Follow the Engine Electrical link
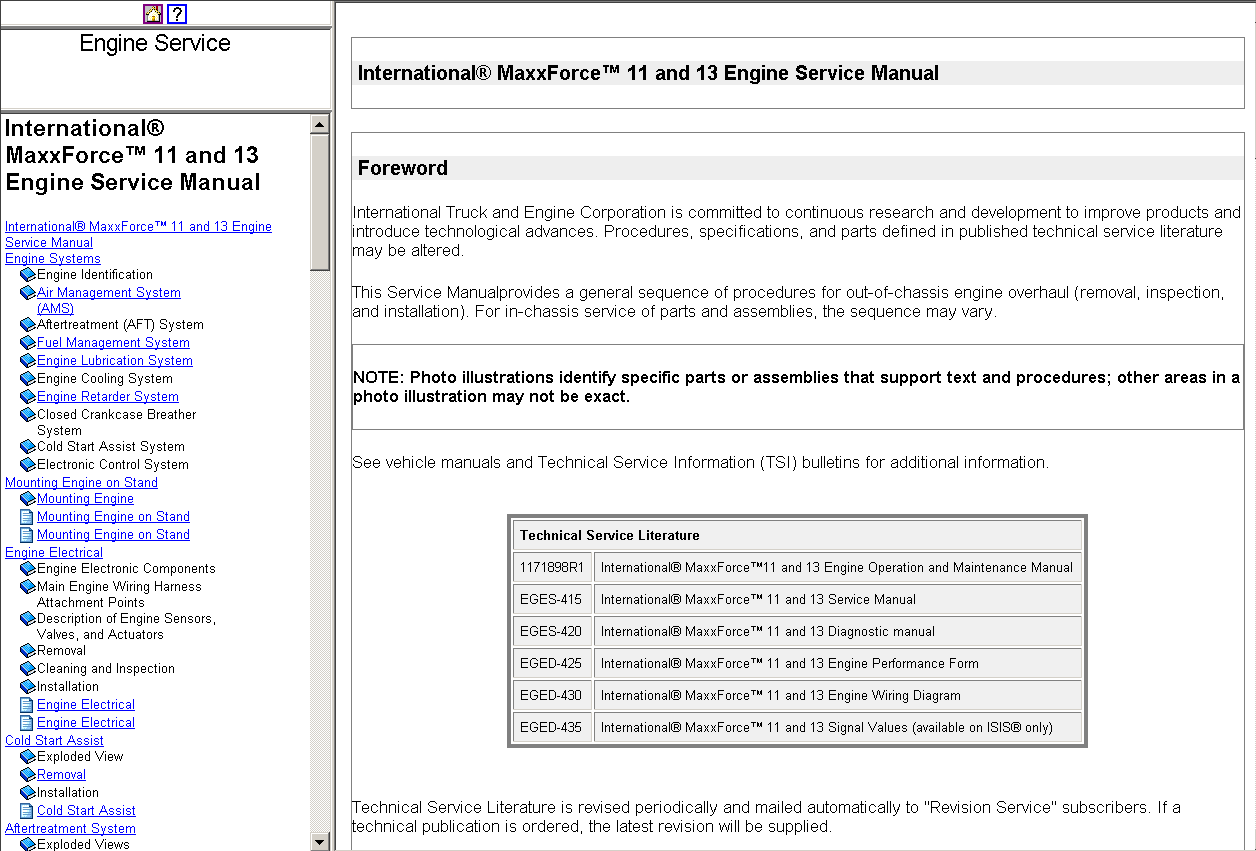 85,704
